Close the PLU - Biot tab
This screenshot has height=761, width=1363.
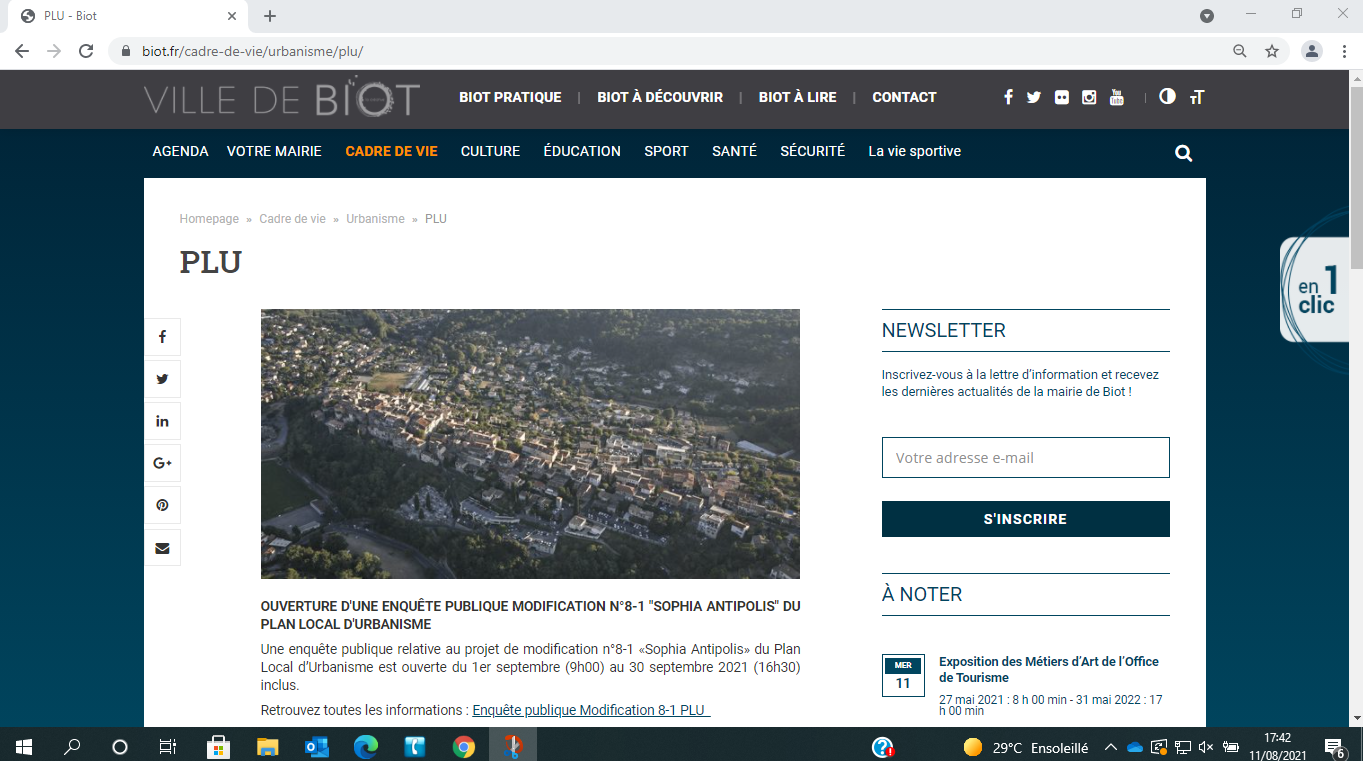tap(232, 16)
